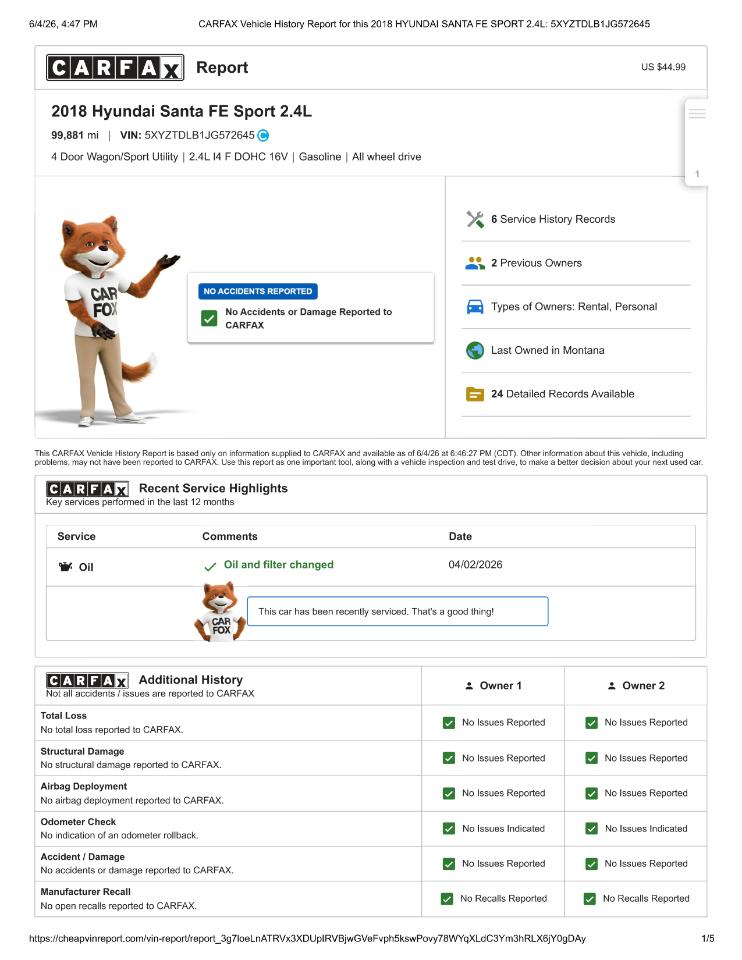Click the service date 04/02/2026
Screen dimensions: 742x960
[x=475, y=564]
